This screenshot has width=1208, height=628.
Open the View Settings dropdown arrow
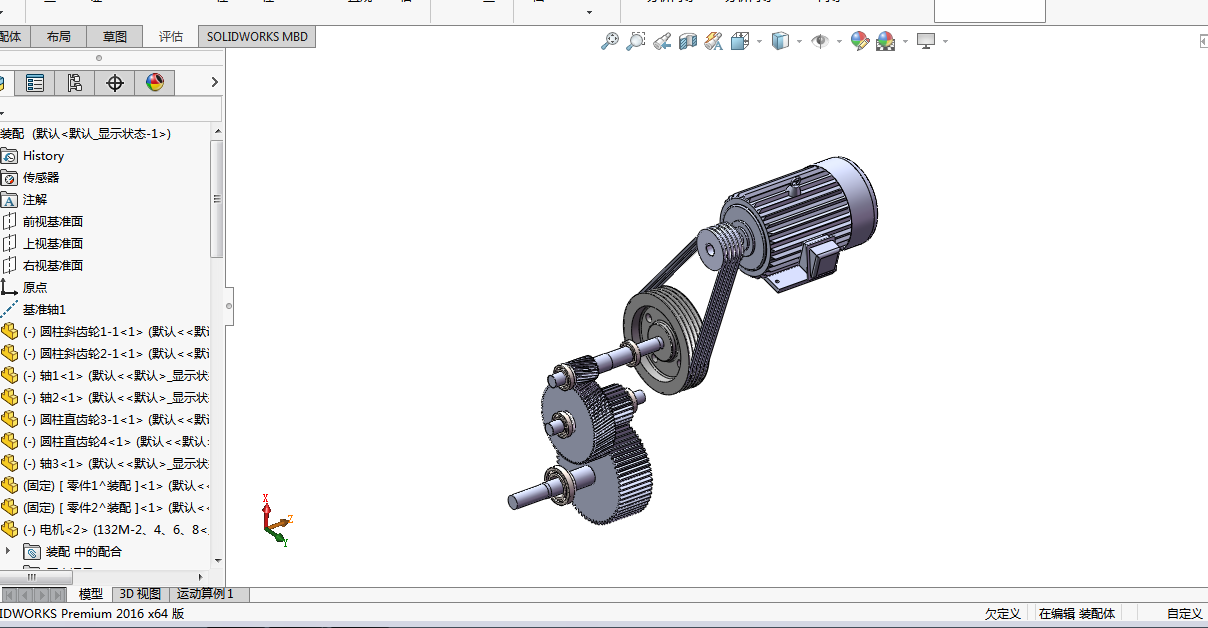point(945,42)
